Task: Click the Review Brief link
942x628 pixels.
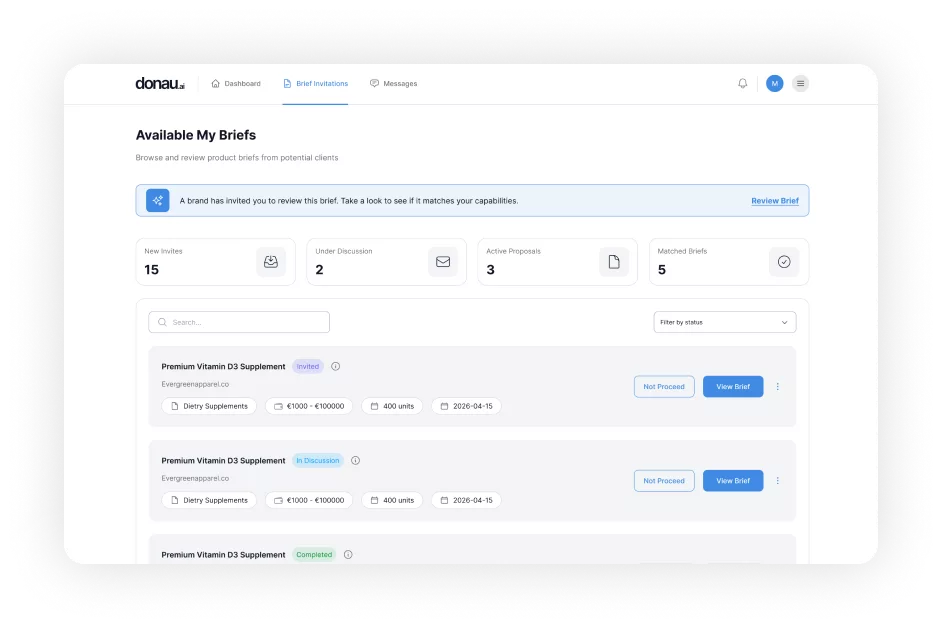Action: point(774,200)
